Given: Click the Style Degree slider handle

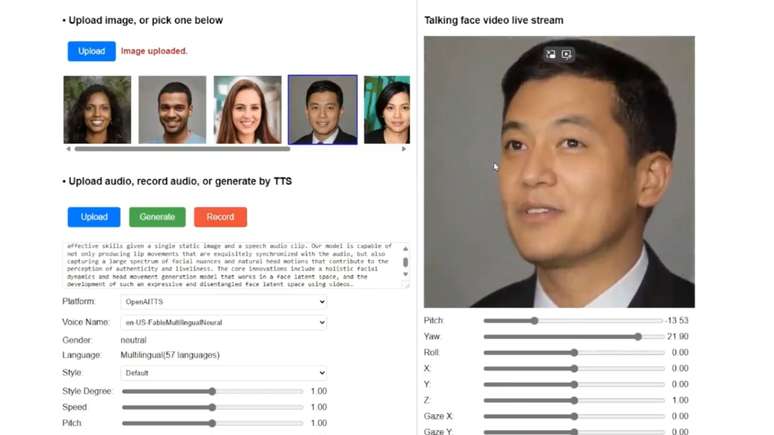Looking at the screenshot, I should click(212, 392).
